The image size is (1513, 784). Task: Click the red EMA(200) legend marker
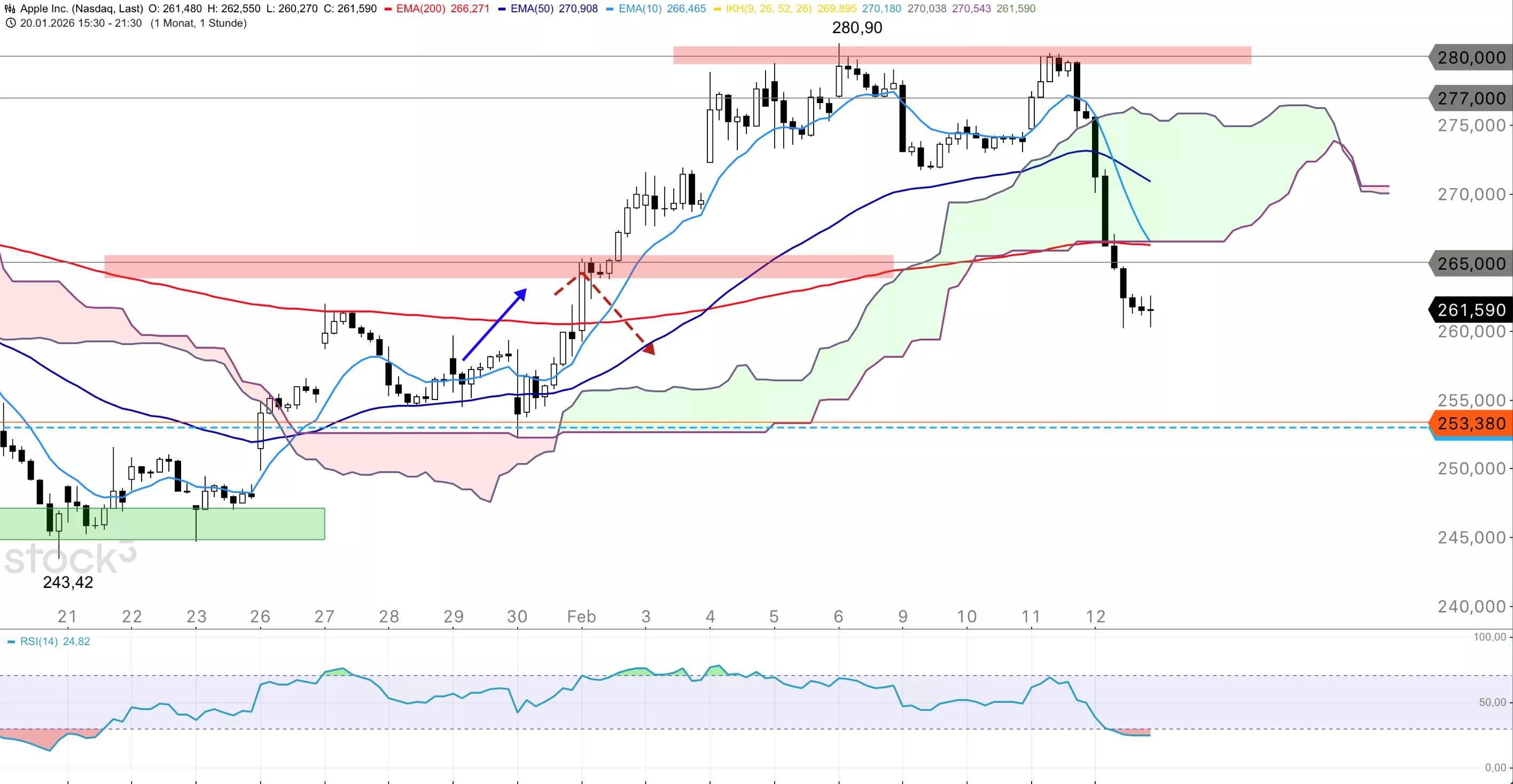(x=388, y=10)
